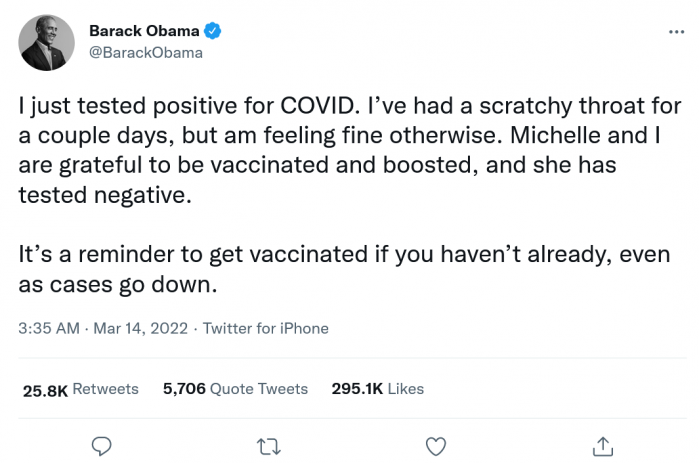Like the tweet with the heart icon
Image resolution: width=700 pixels, height=463 pixels.
pos(435,444)
